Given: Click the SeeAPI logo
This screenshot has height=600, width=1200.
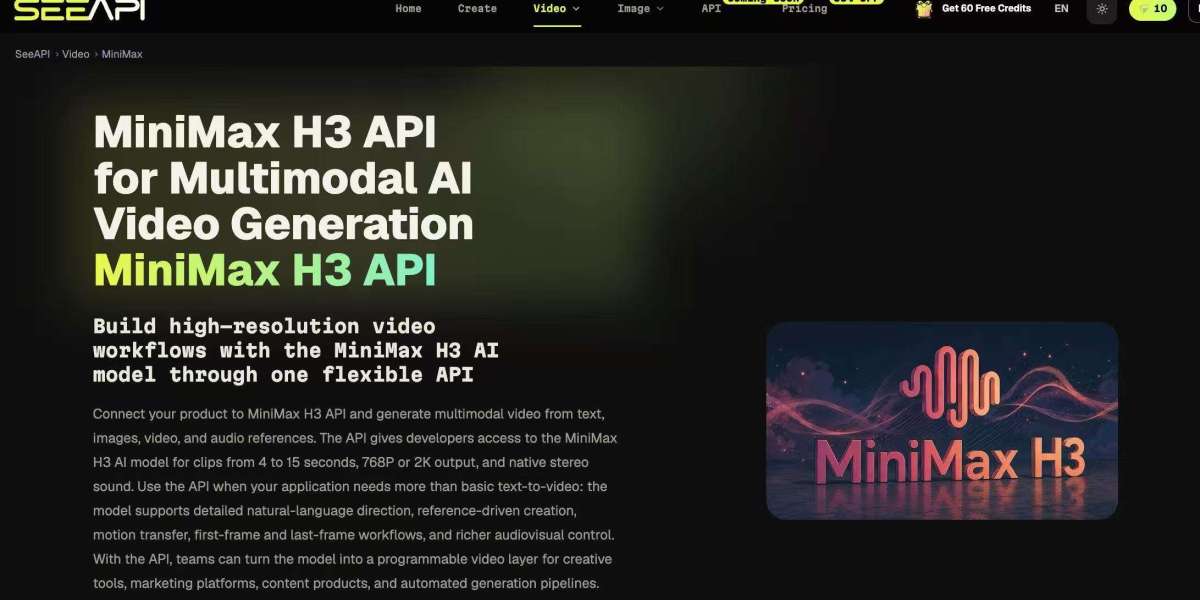Looking at the screenshot, I should (x=79, y=9).
